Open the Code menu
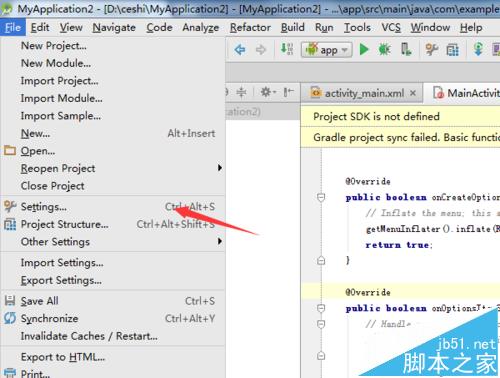The image size is (500, 378). pyautogui.click(x=159, y=27)
